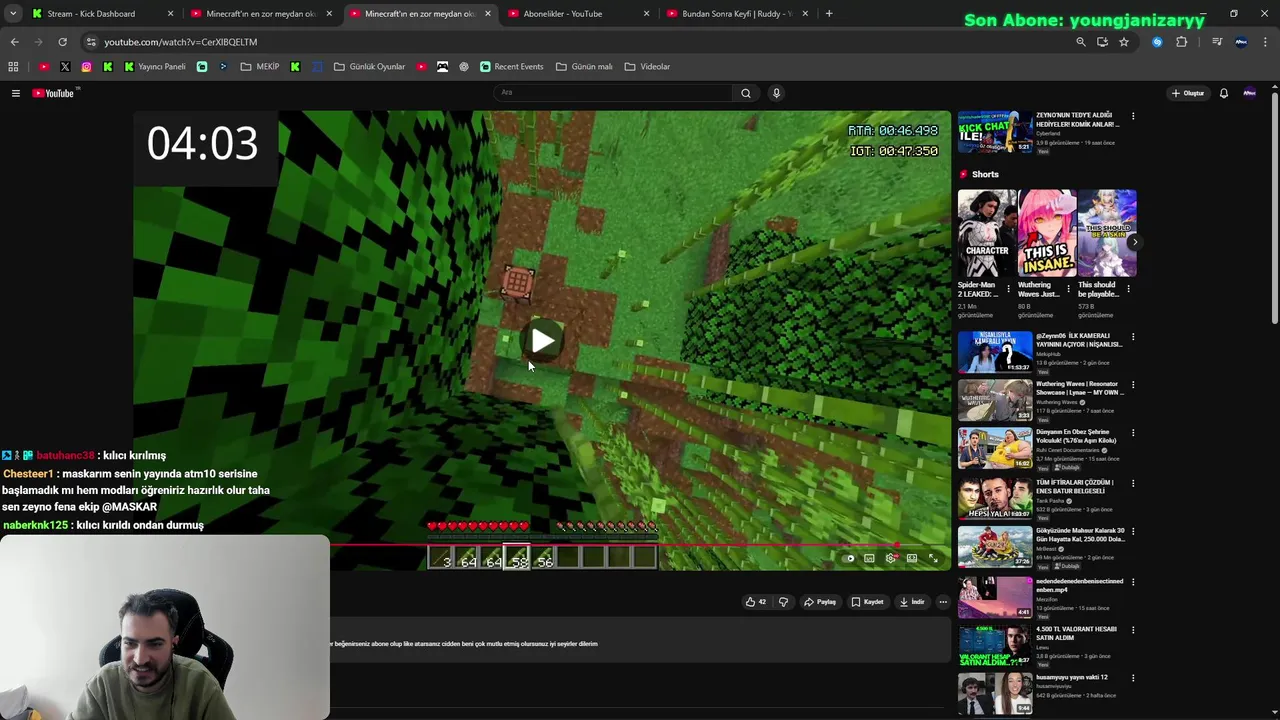Open Wuthering Waves Resonator Showcase video thumbnail

click(995, 400)
